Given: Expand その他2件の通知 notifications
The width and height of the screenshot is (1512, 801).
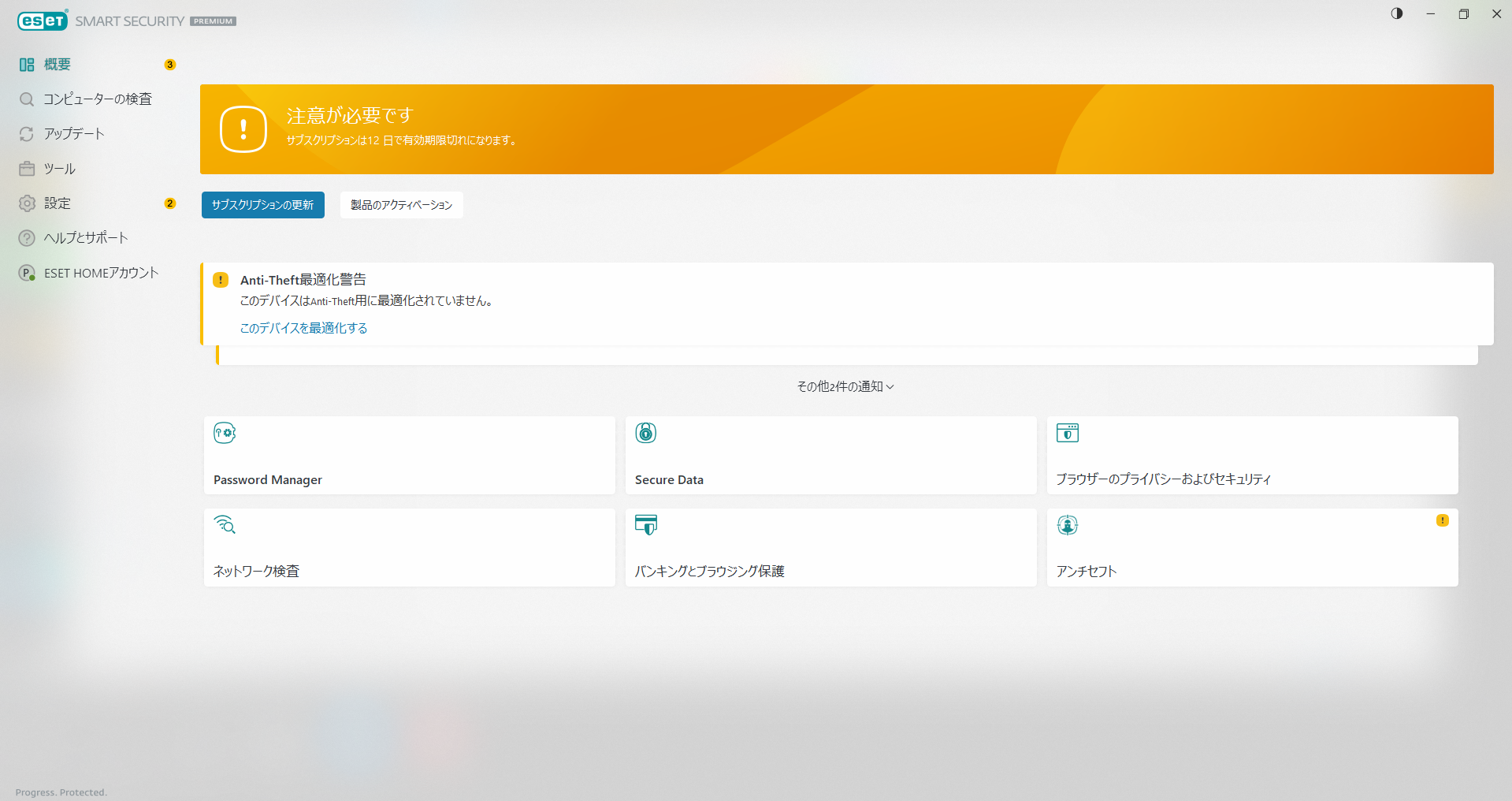Looking at the screenshot, I should pyautogui.click(x=845, y=386).
